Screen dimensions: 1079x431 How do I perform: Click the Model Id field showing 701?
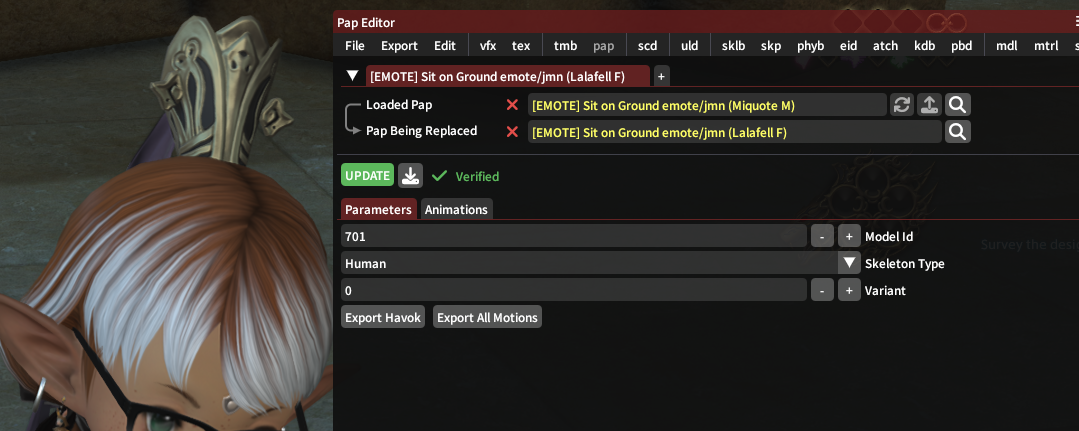coord(574,236)
